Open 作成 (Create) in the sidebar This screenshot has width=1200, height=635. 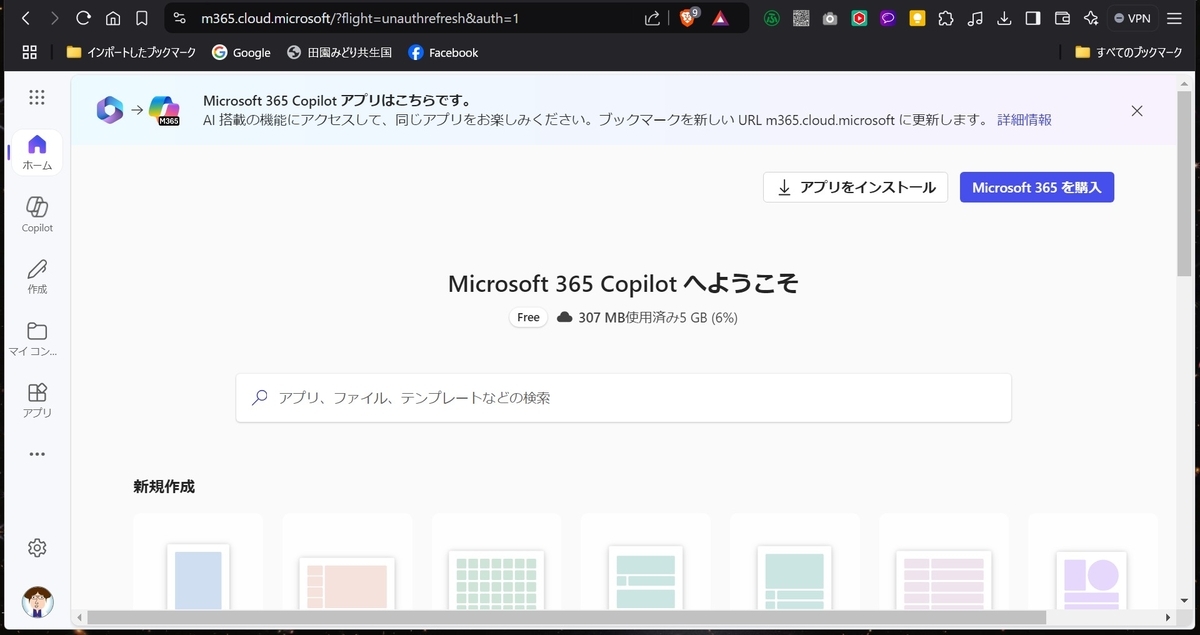37,276
